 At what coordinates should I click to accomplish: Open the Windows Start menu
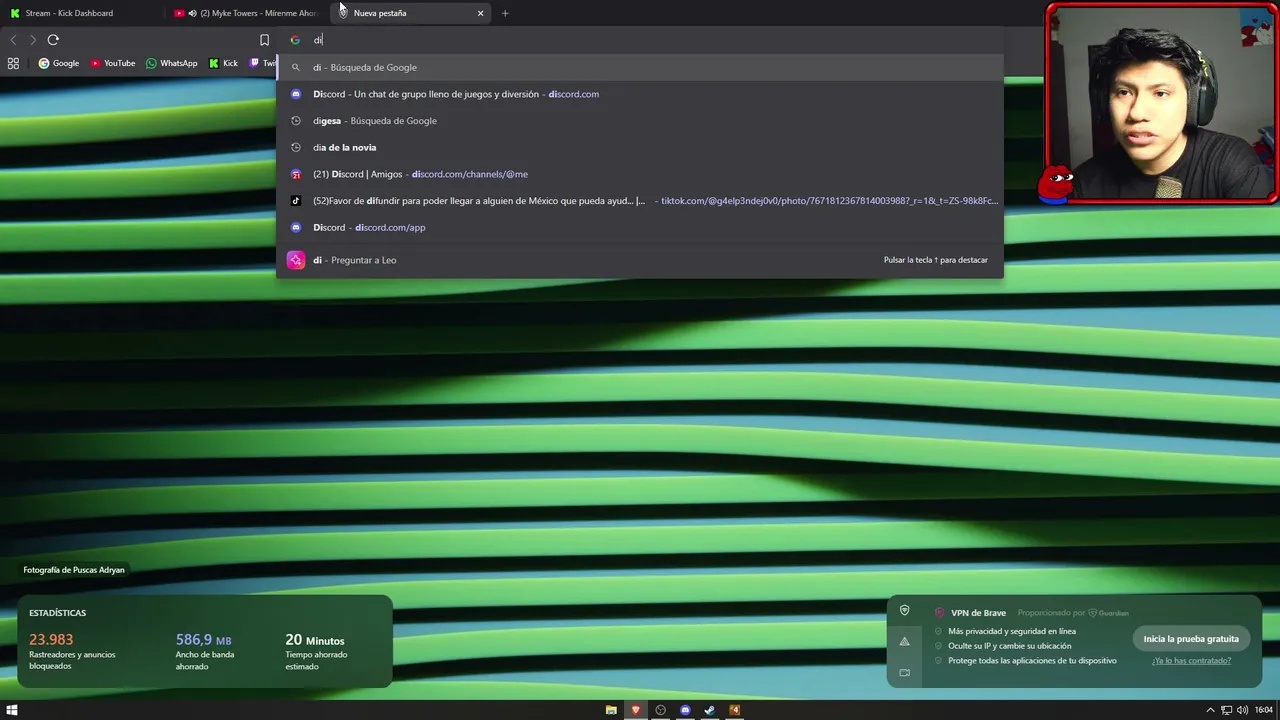tap(12, 710)
